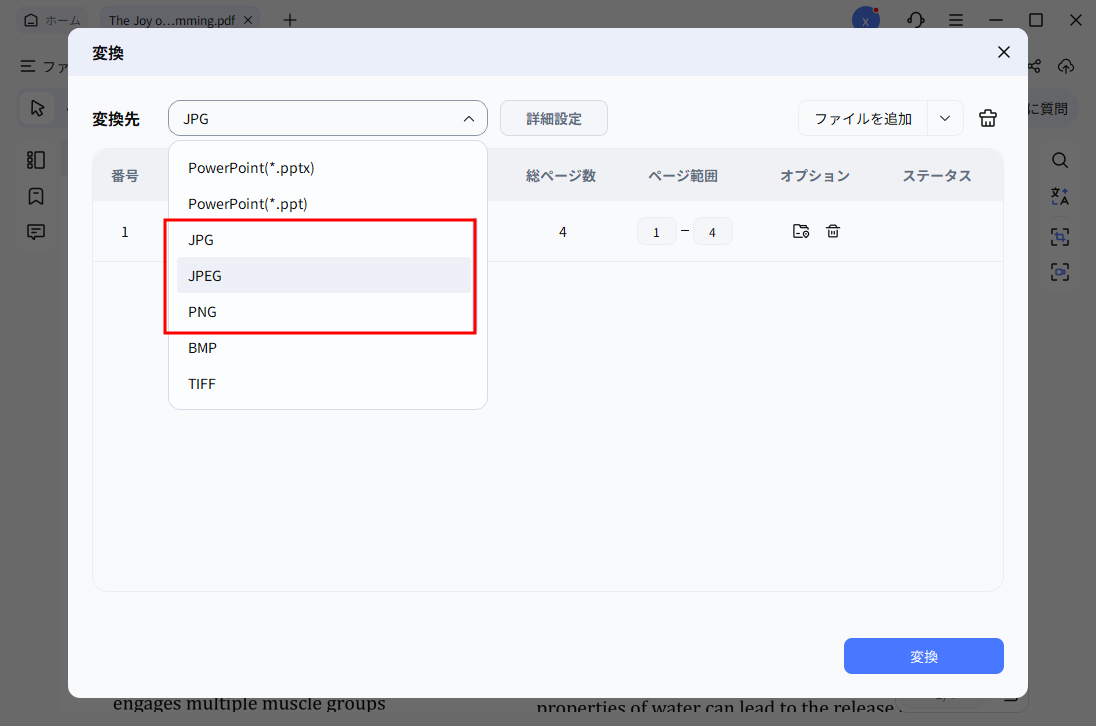Open the page settings option icon for file 1
The width and height of the screenshot is (1096, 726).
801,231
